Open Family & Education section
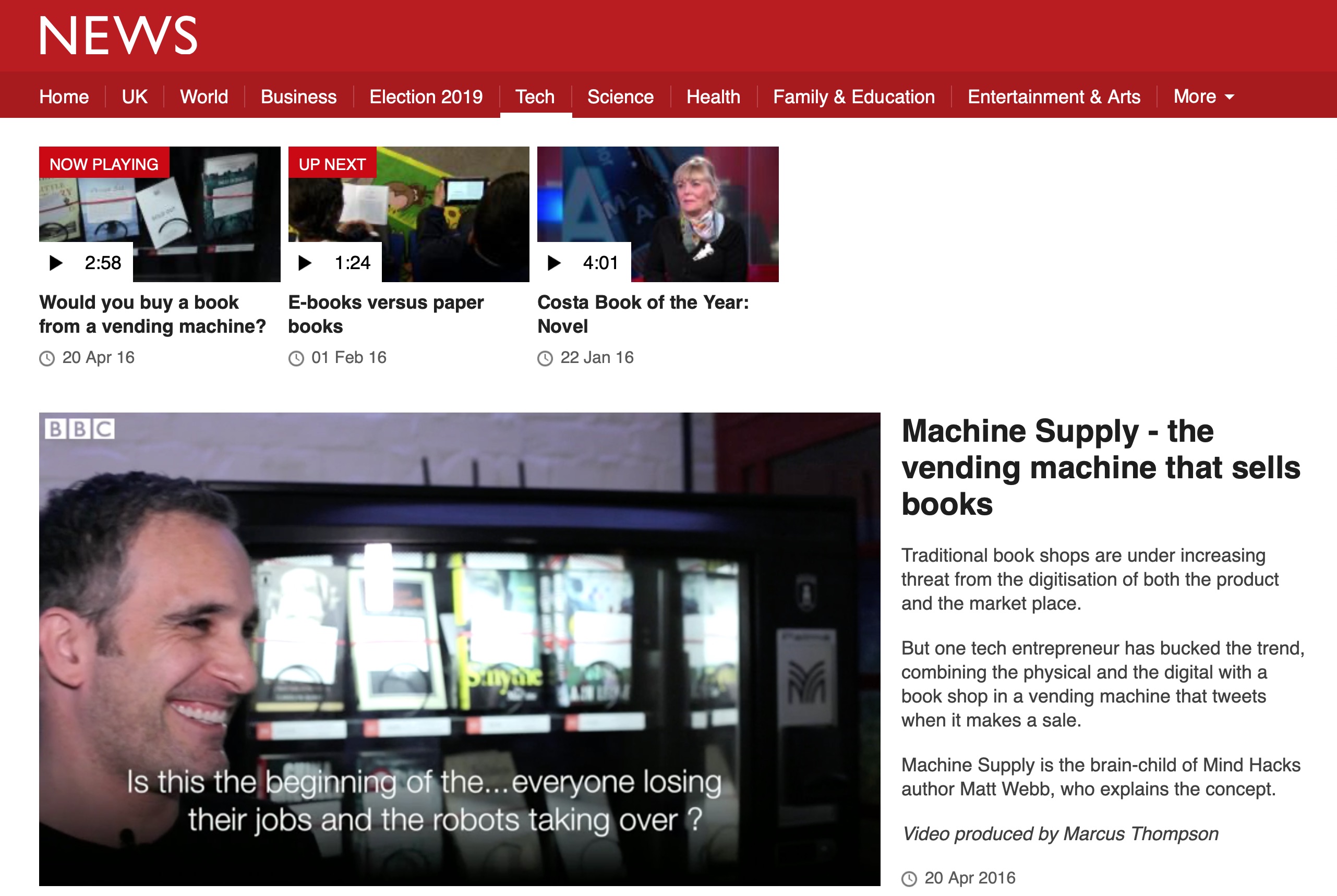The height and width of the screenshot is (896, 1337). (x=853, y=96)
